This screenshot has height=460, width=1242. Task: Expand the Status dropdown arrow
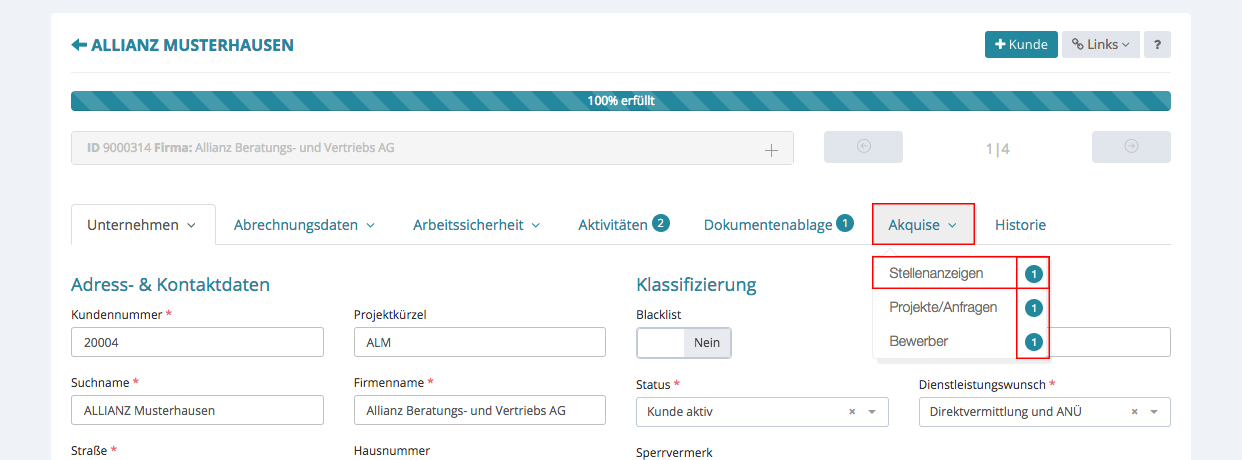click(872, 412)
